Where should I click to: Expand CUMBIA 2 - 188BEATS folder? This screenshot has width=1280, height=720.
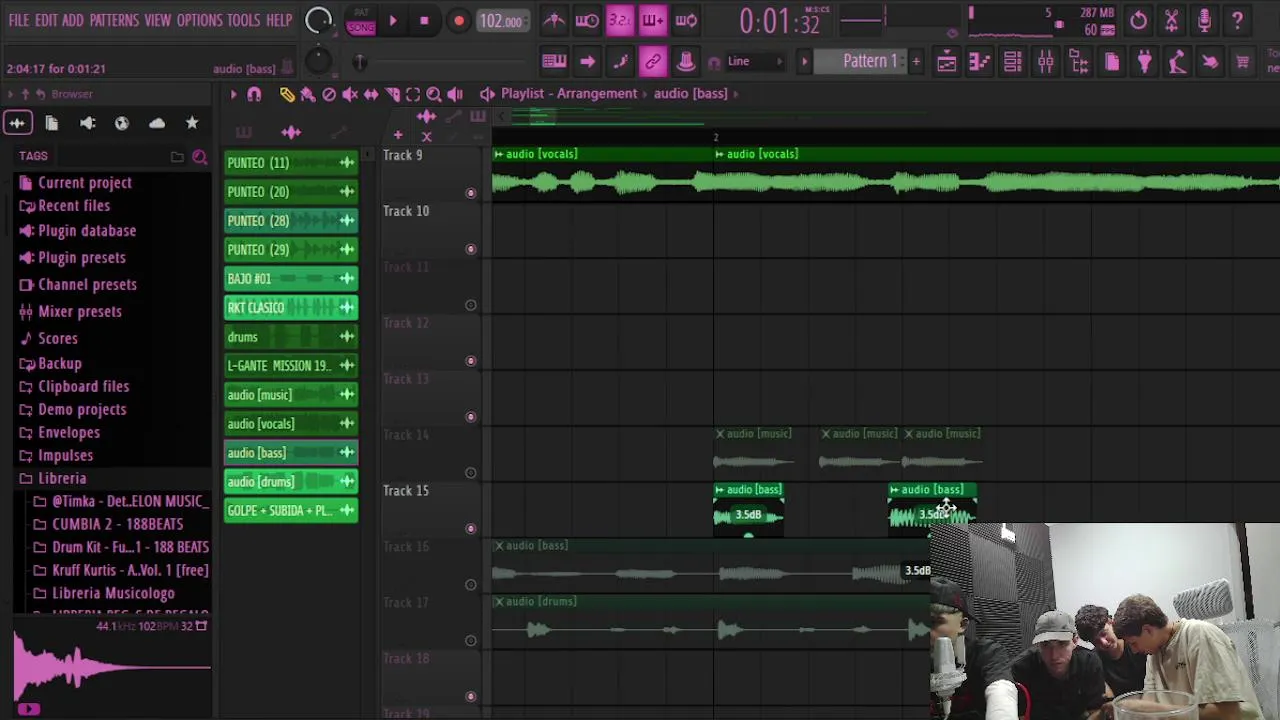117,524
